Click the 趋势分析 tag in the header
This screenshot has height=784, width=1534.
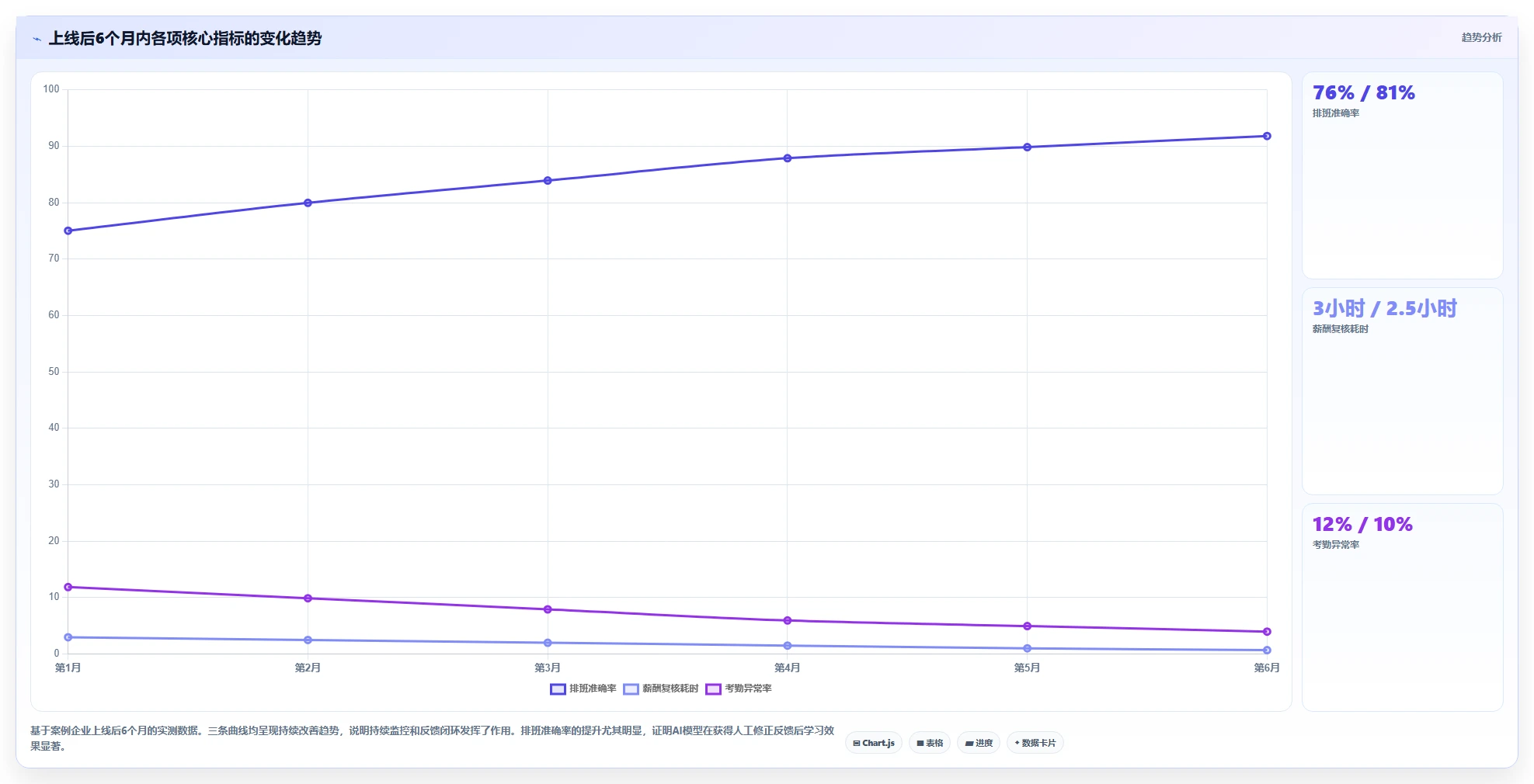(1481, 37)
